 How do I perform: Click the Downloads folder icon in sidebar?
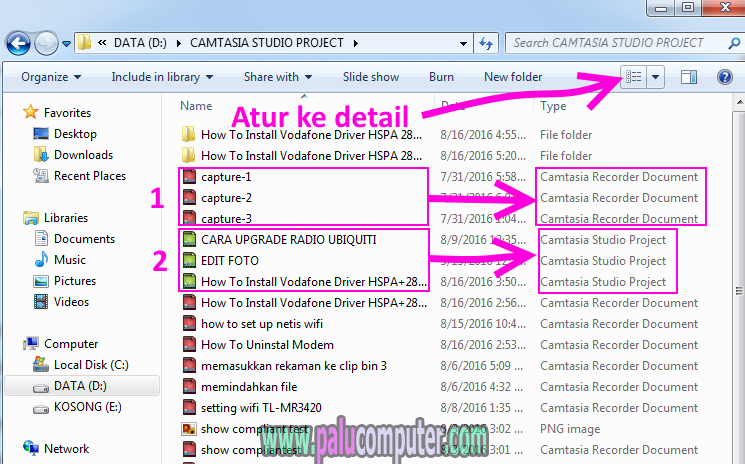pos(41,154)
